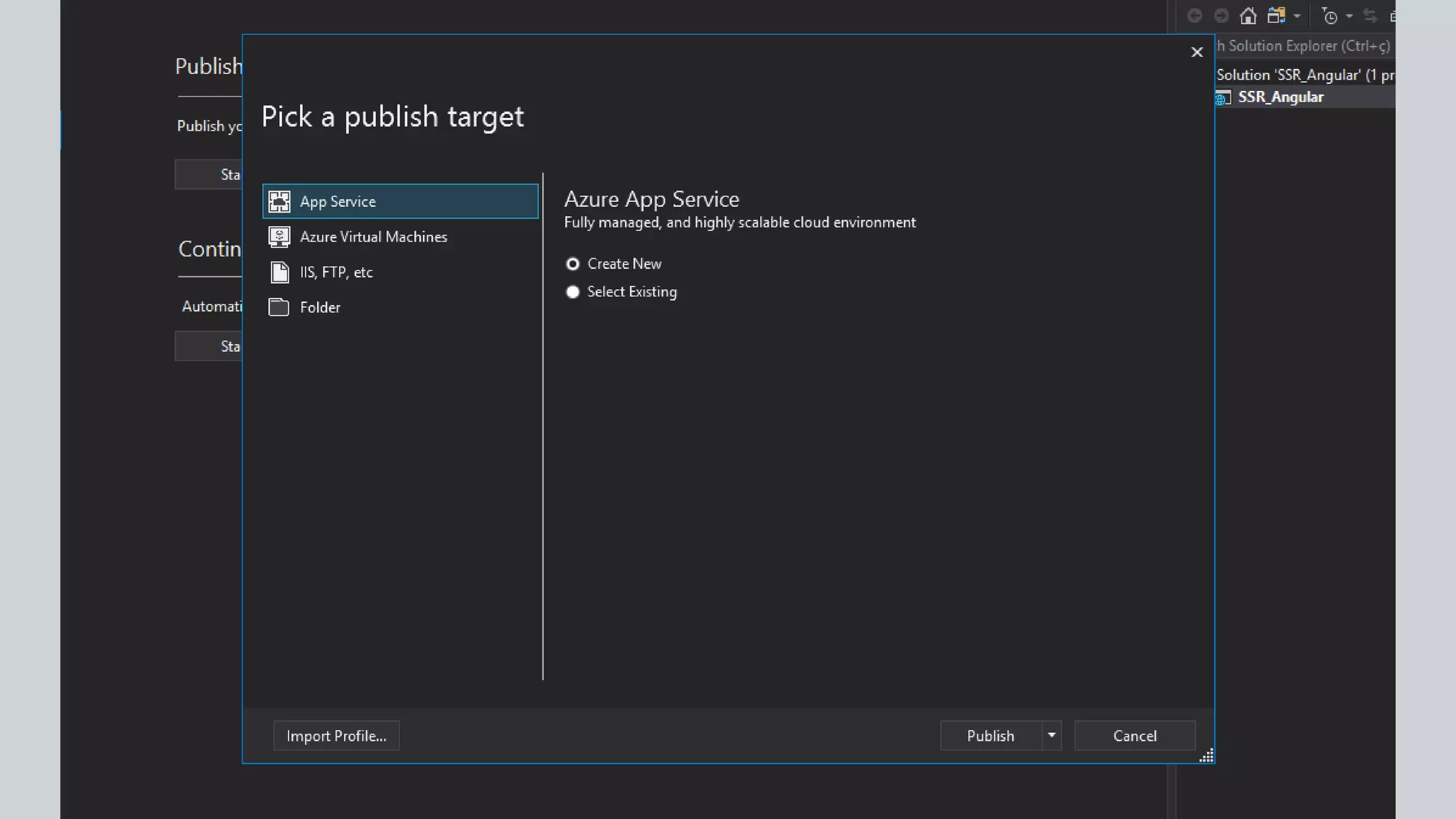Choose the Select Existing radio option
Screen dimensions: 1456x819
click(x=572, y=292)
